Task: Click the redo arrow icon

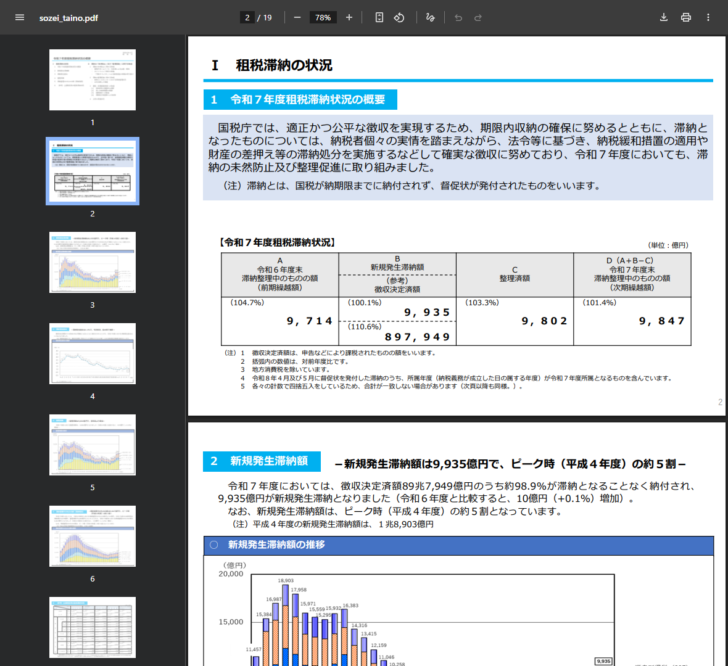Action: pyautogui.click(x=478, y=18)
